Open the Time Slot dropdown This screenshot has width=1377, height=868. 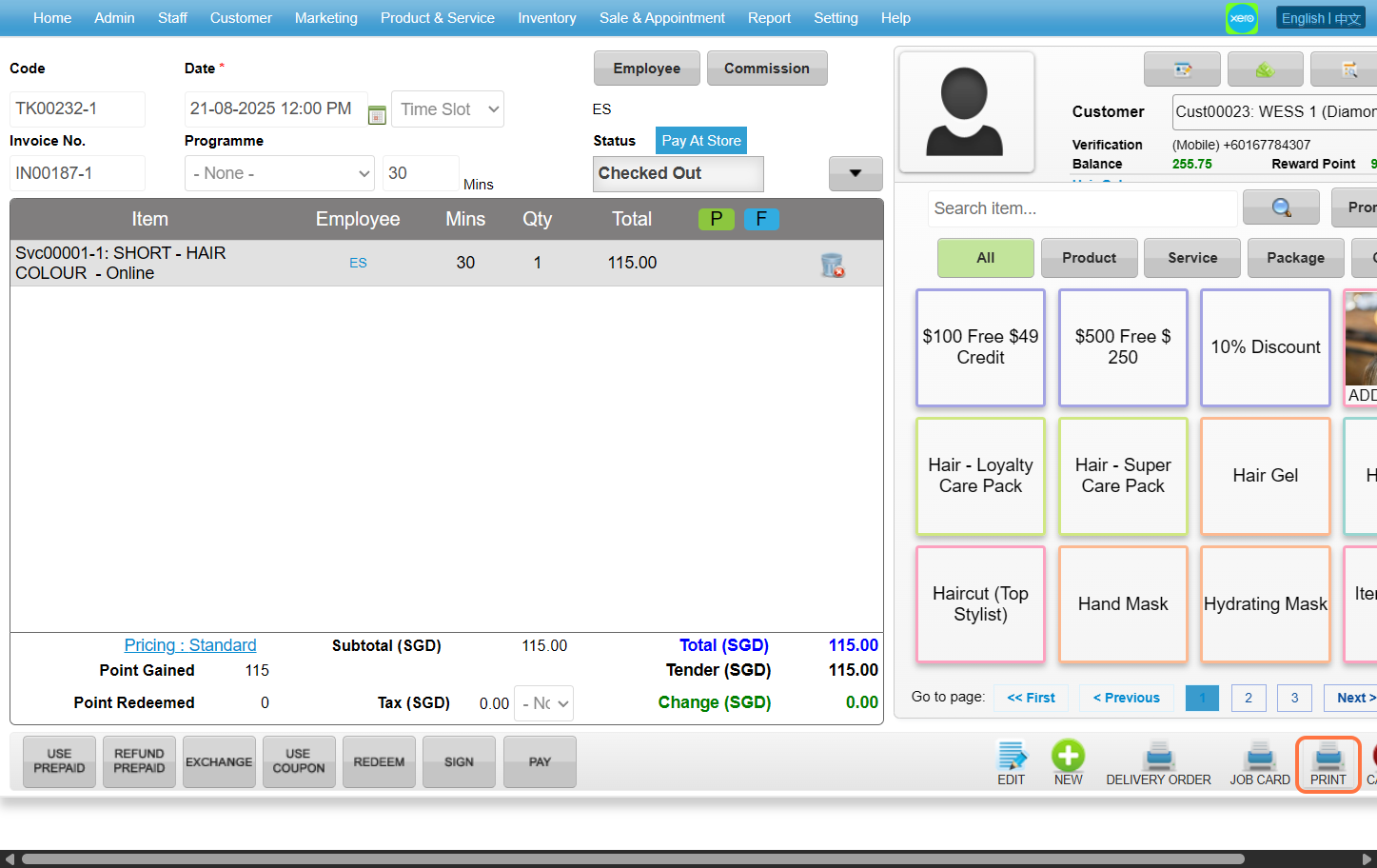447,109
